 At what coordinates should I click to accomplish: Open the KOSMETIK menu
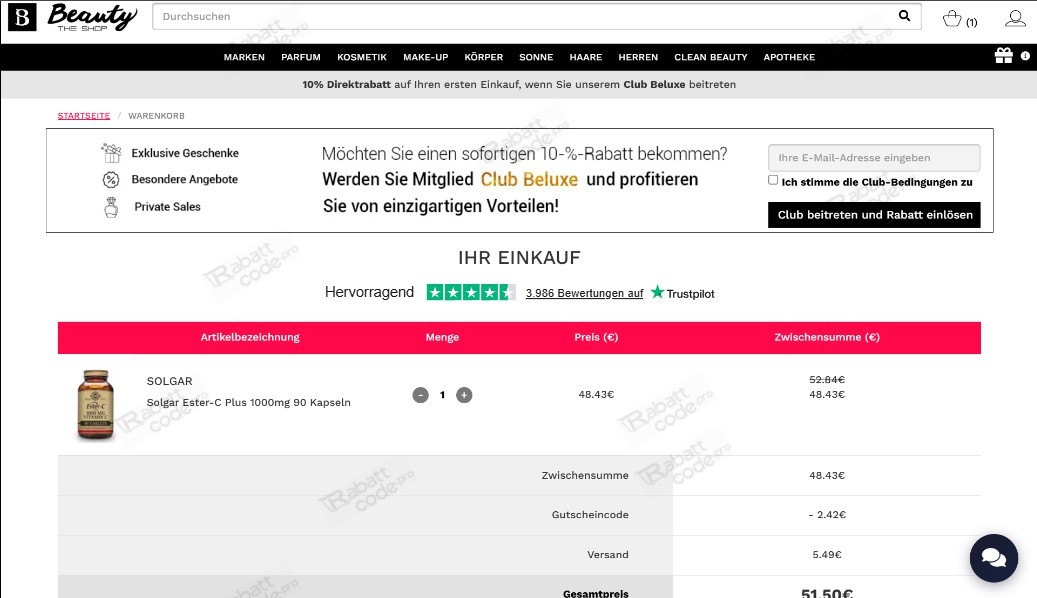click(x=362, y=57)
